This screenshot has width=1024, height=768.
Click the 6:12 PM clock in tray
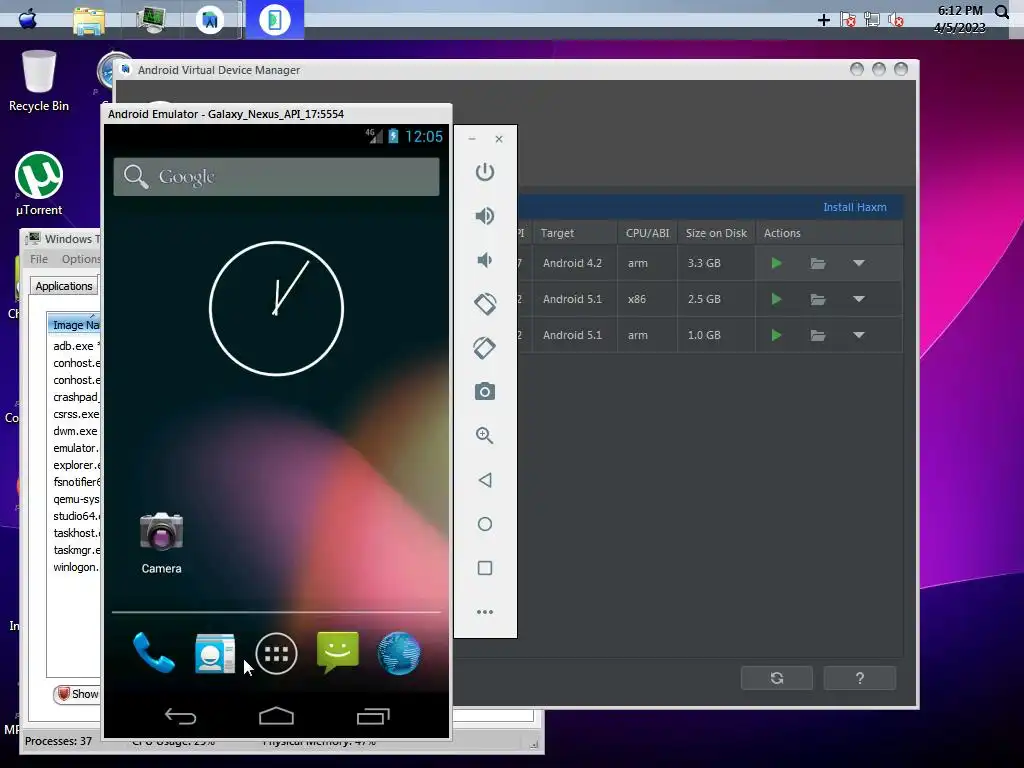pos(959,11)
